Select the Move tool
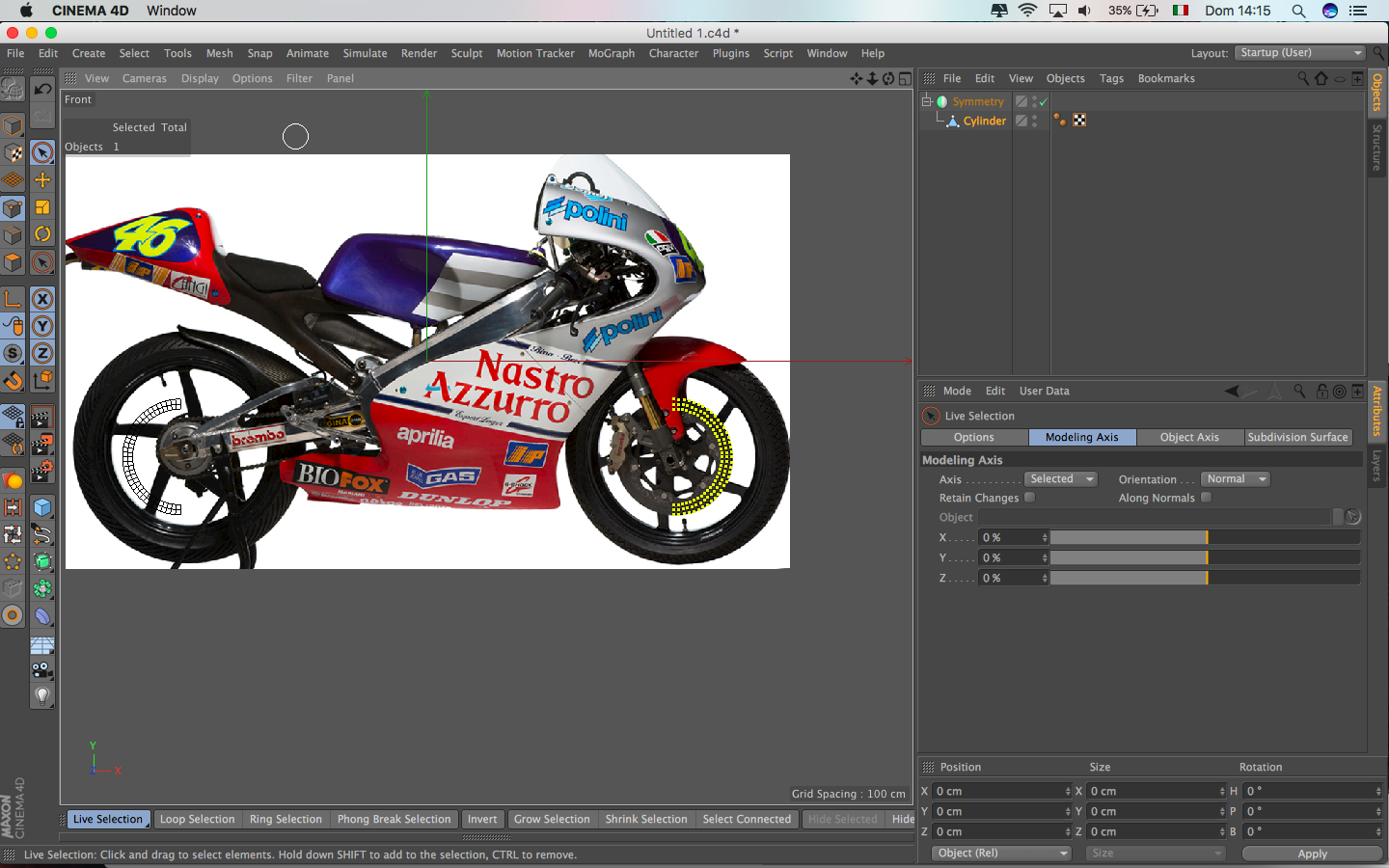This screenshot has height=868, width=1389. pos(42,179)
